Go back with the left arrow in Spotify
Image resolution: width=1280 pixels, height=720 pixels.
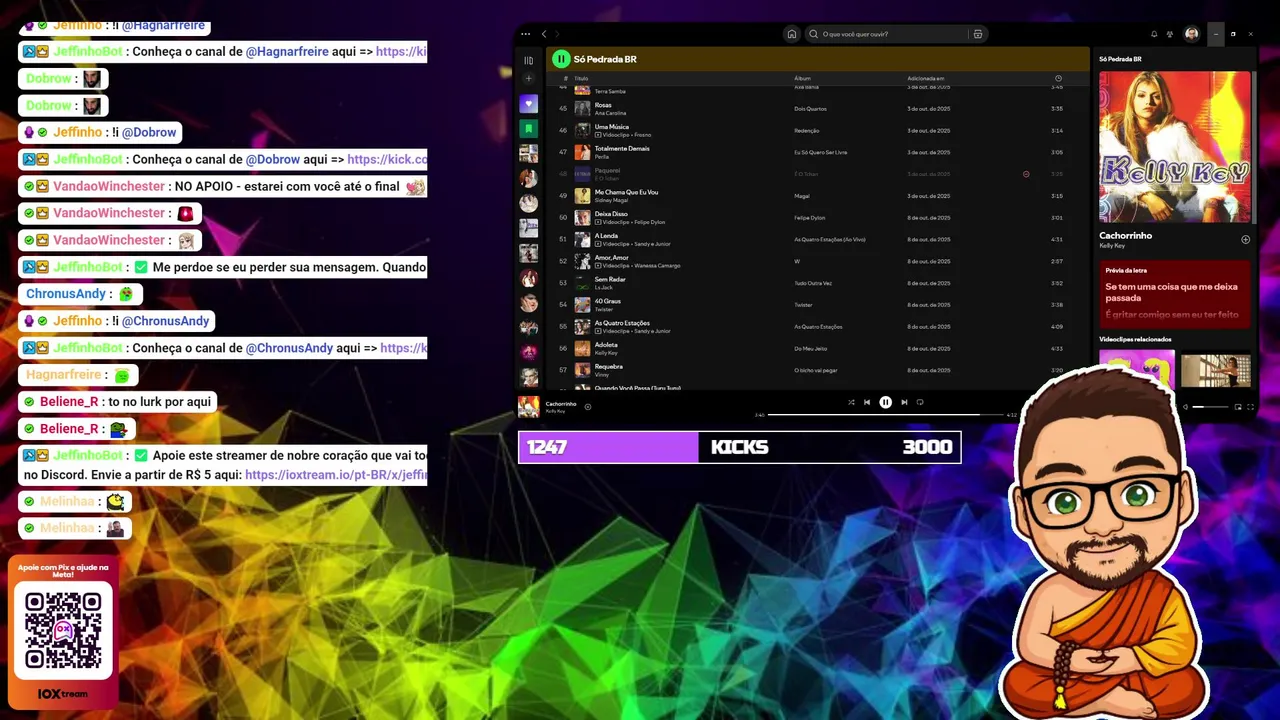point(544,34)
